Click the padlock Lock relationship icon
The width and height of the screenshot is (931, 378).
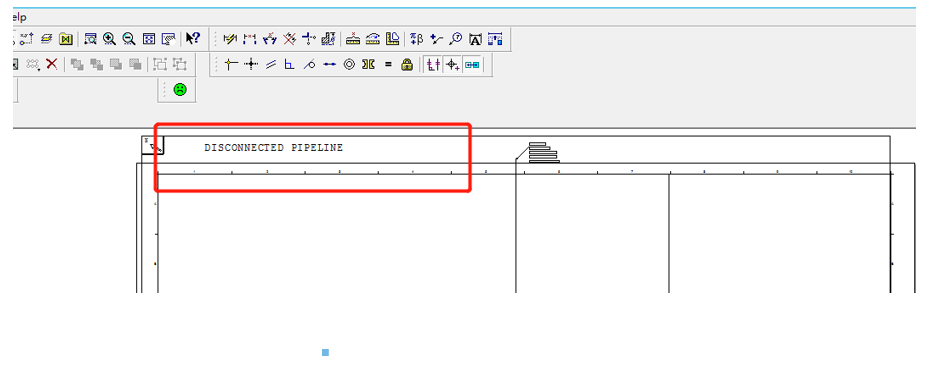[x=407, y=65]
